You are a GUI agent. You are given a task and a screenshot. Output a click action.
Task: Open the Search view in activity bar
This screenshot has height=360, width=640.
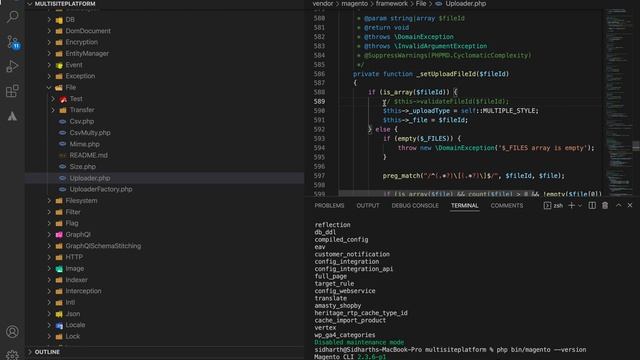(x=12, y=17)
